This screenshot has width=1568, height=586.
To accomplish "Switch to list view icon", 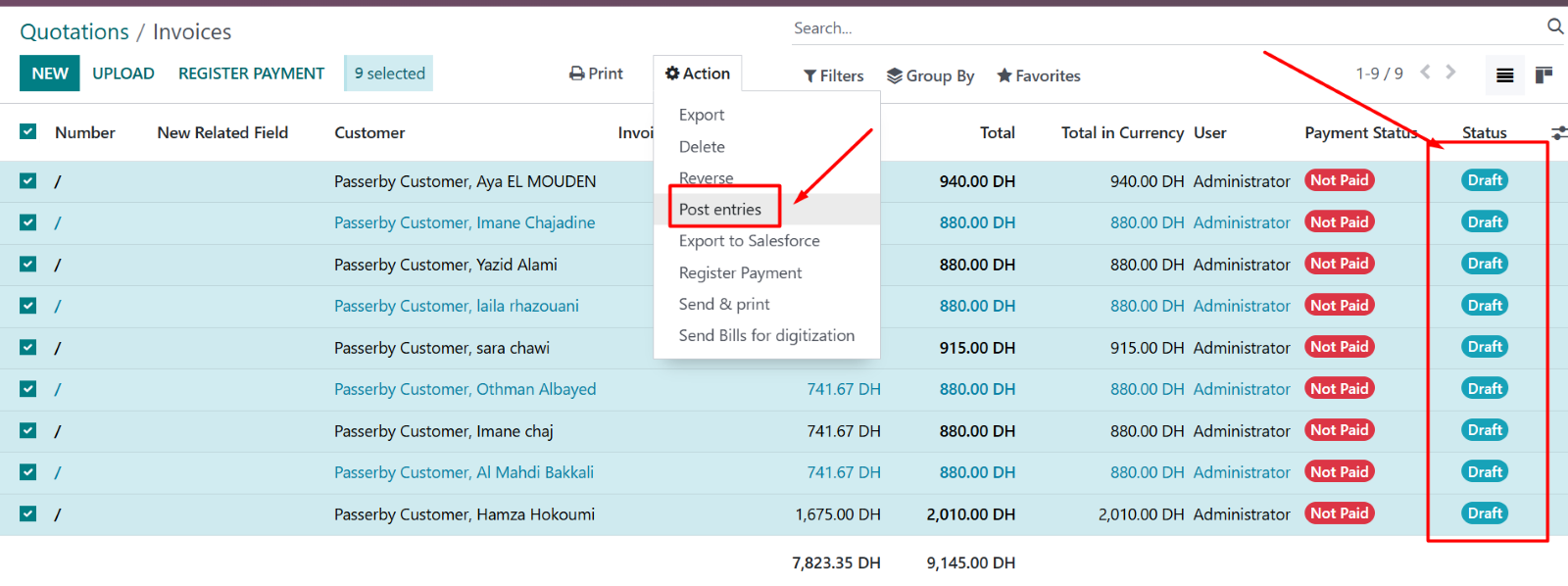I will (1505, 75).
